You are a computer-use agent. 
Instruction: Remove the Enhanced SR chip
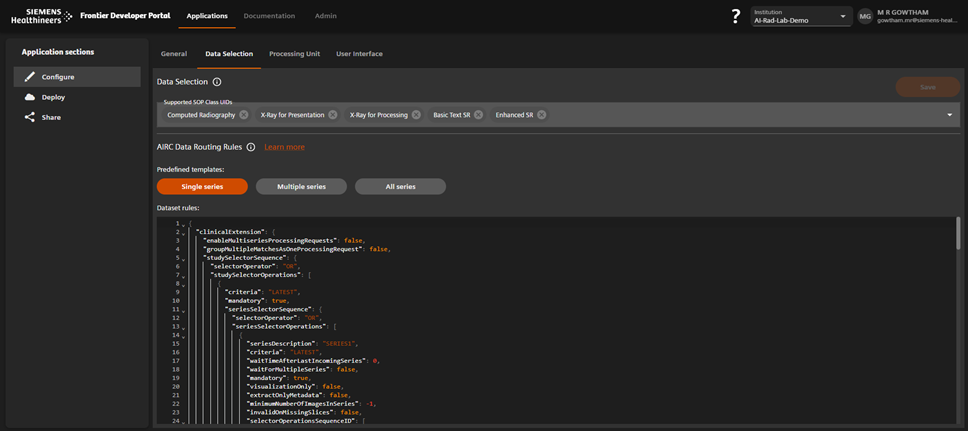tap(542, 115)
